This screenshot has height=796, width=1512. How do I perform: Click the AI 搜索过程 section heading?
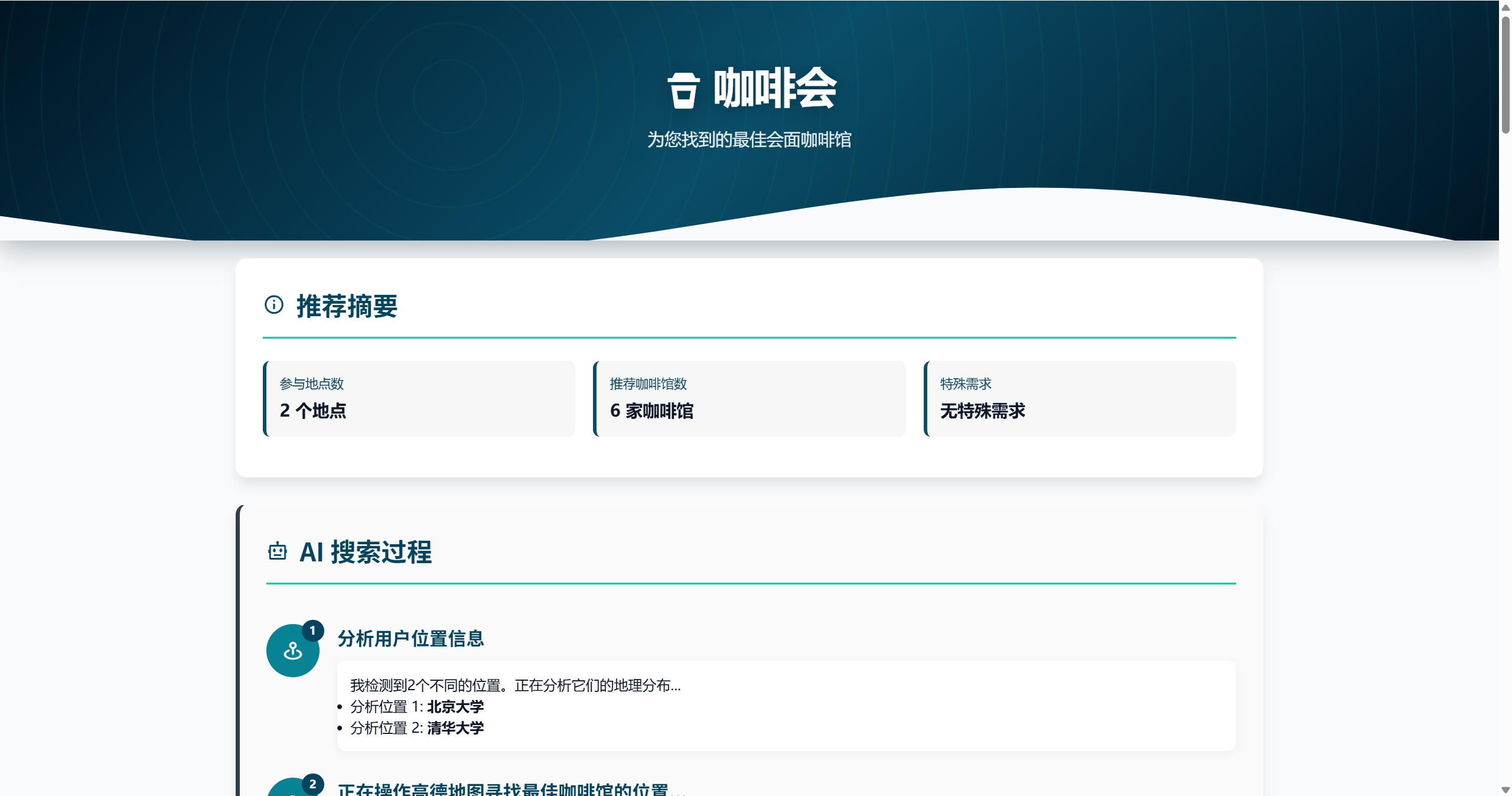365,552
